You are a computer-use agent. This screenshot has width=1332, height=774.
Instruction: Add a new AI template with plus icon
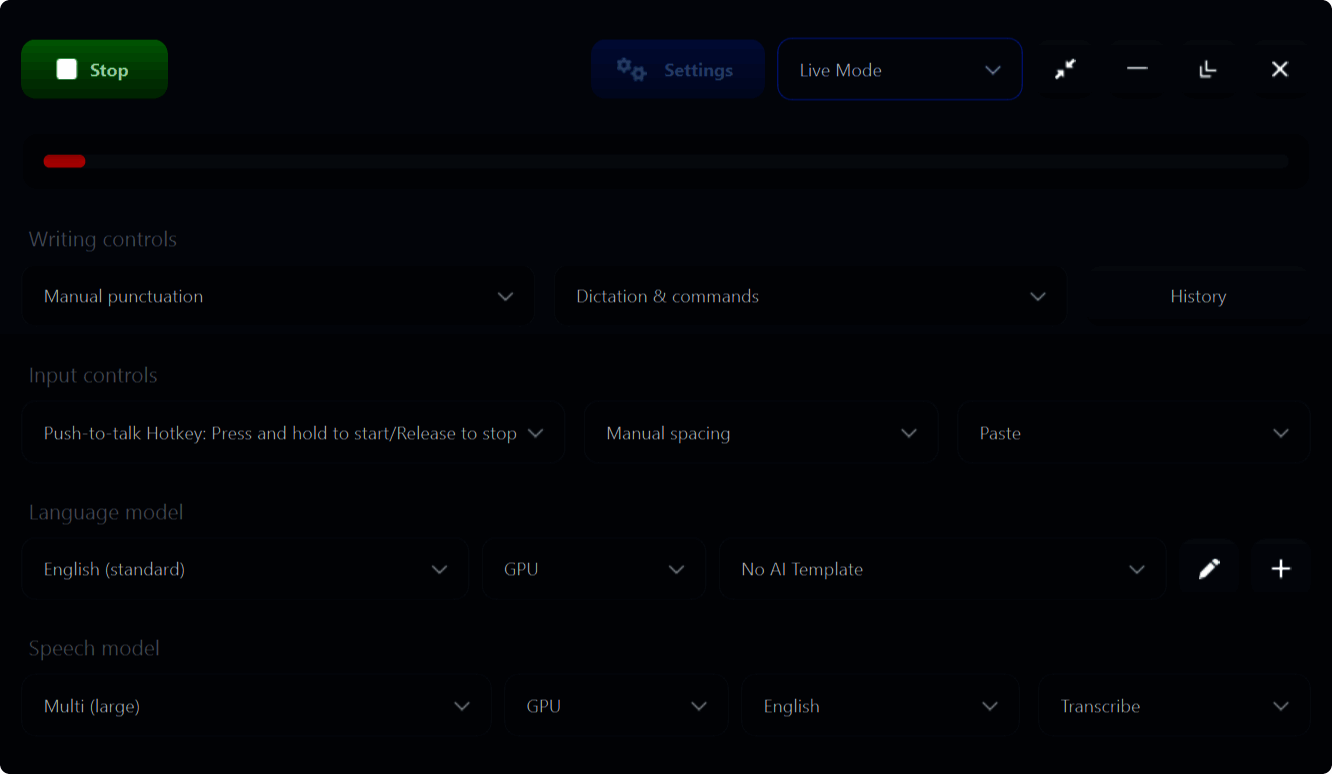coord(1280,569)
